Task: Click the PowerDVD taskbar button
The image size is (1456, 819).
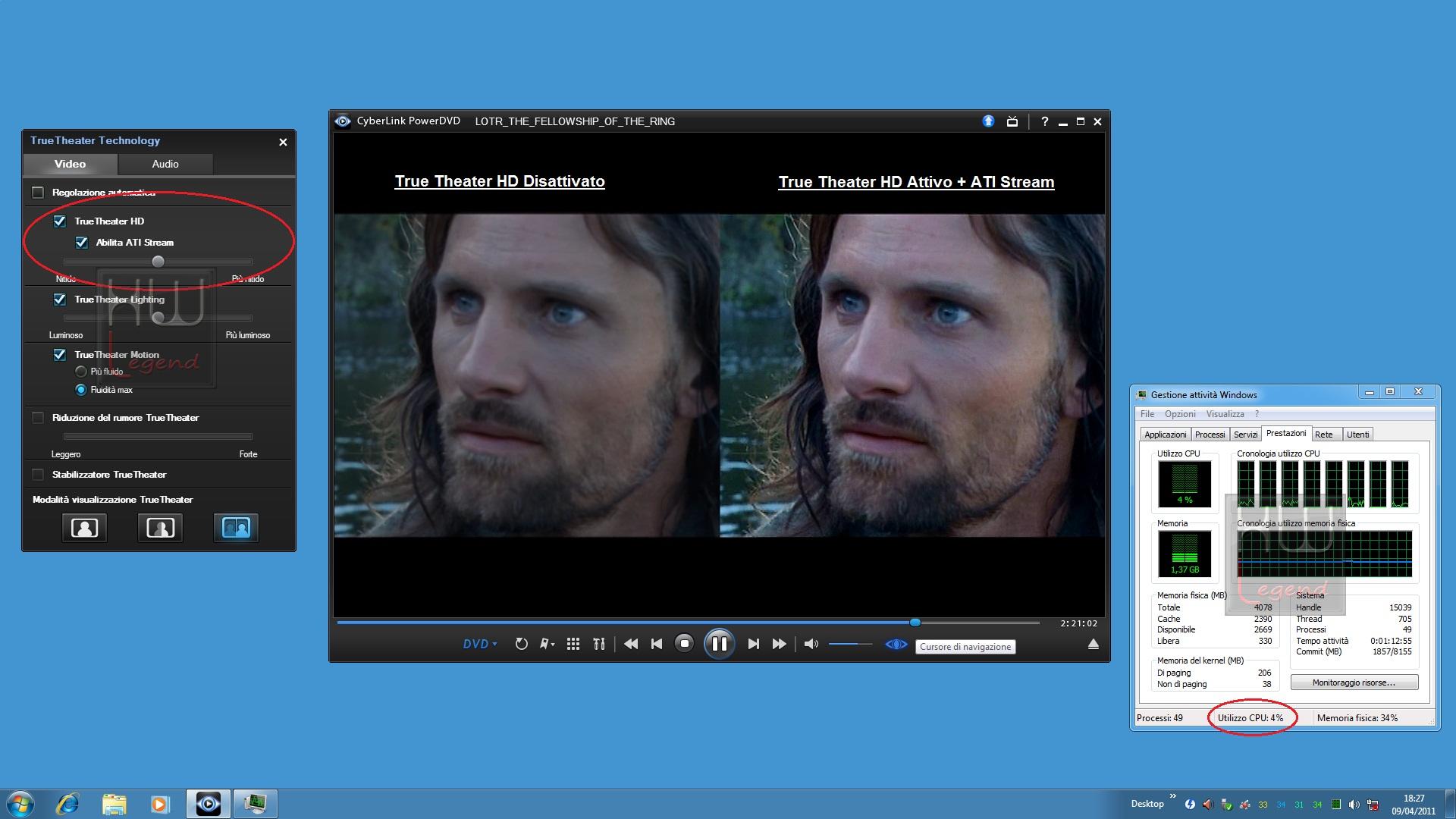Action: tap(208, 804)
